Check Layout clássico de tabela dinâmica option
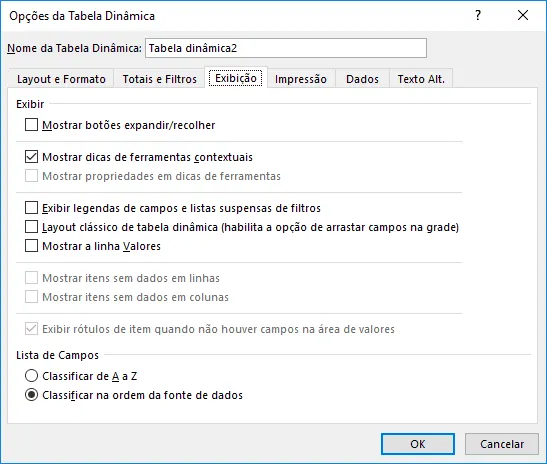Screen dimensions: 547x464 coord(31,227)
